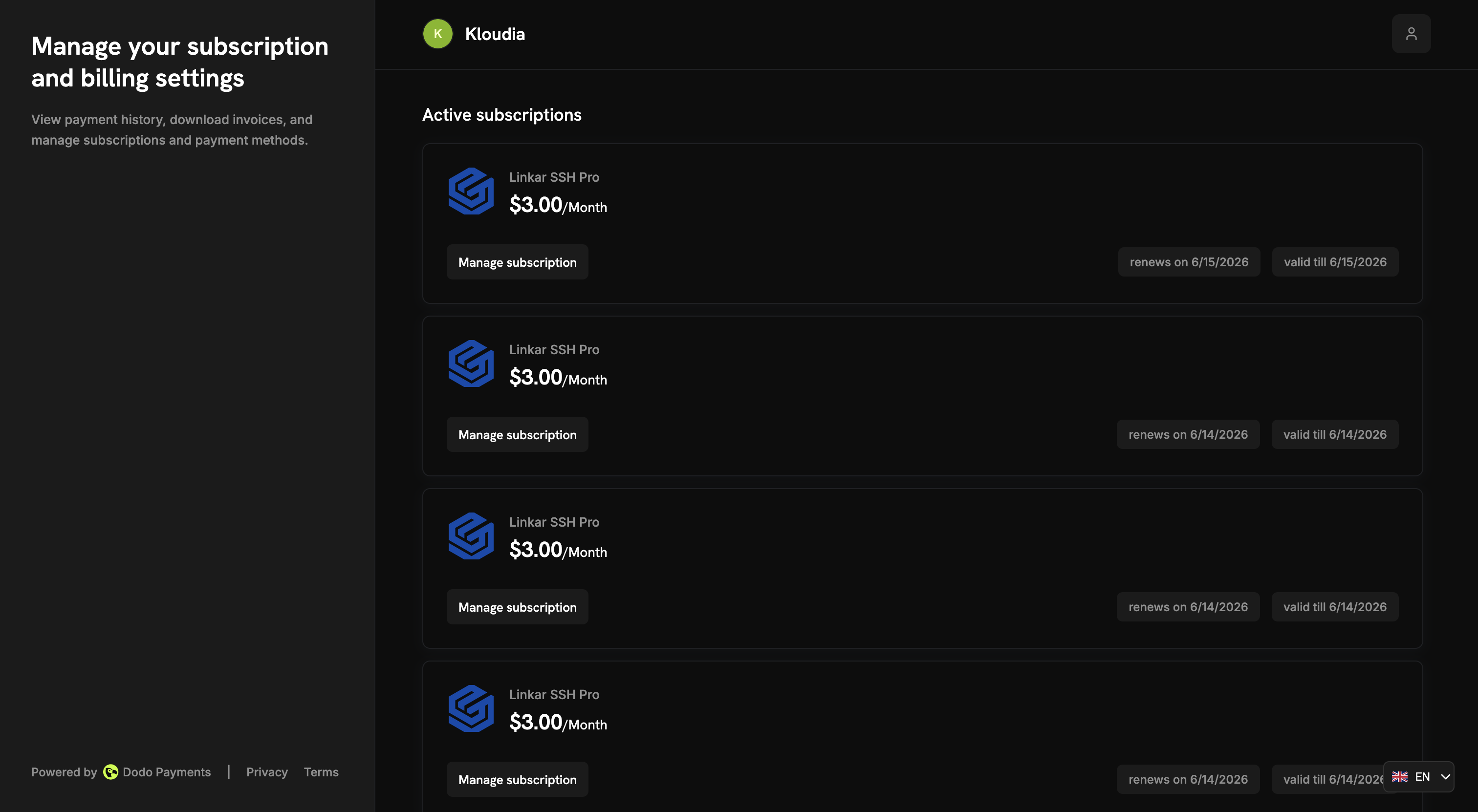
Task: Click the UK flag language icon
Action: [1399, 776]
